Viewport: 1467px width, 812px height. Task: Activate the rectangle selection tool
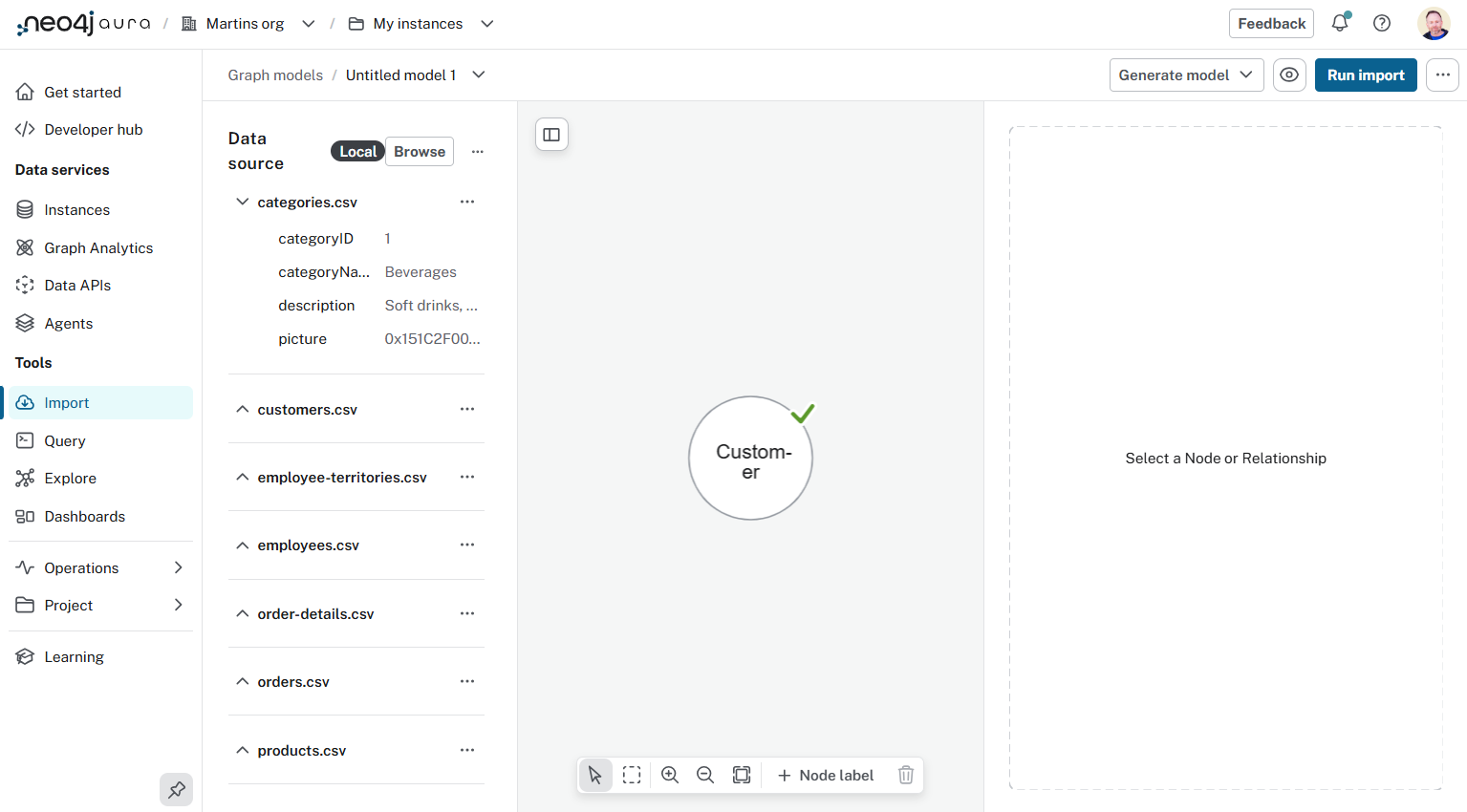click(x=632, y=775)
